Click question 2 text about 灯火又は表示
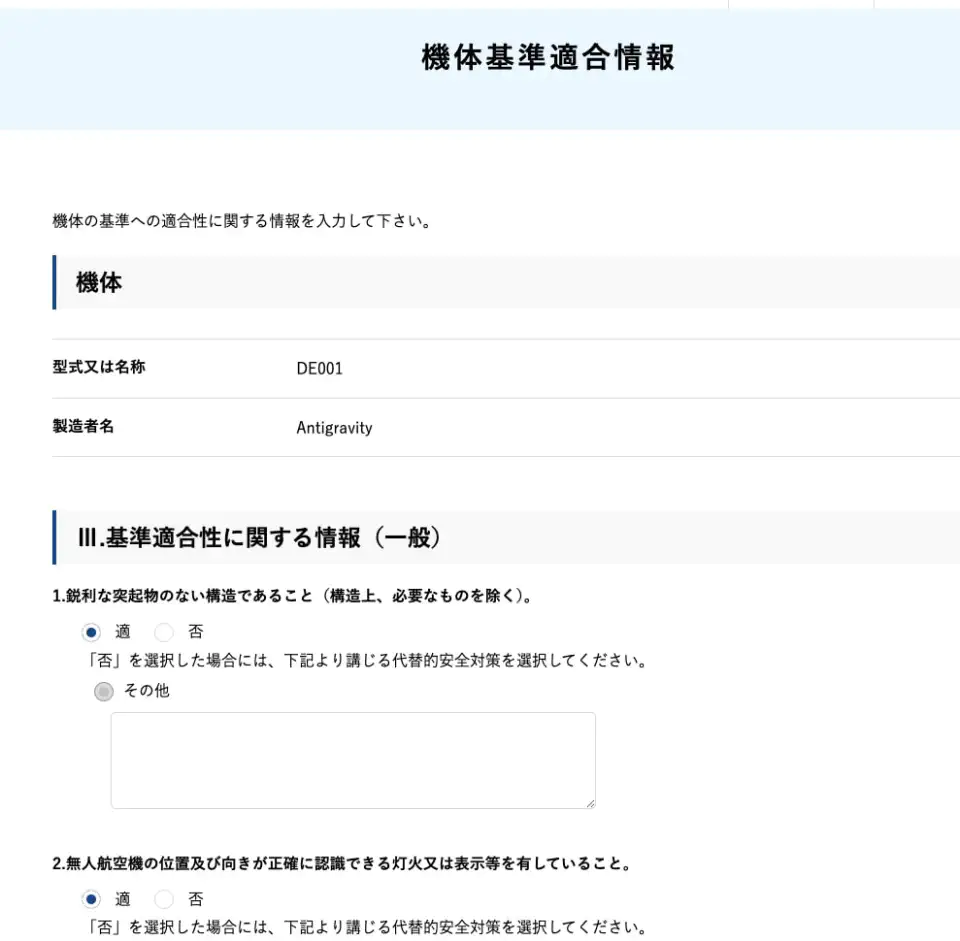Viewport: 960px width, 941px height. point(341,864)
